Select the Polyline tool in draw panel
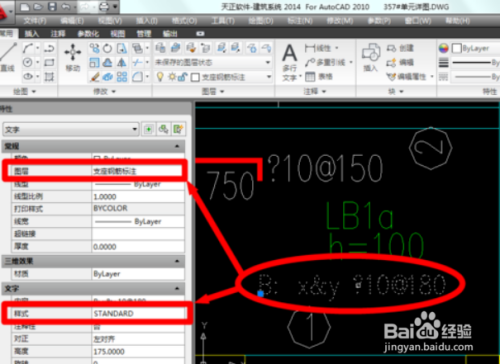Screen dimensions: 500x364 [49, 48]
